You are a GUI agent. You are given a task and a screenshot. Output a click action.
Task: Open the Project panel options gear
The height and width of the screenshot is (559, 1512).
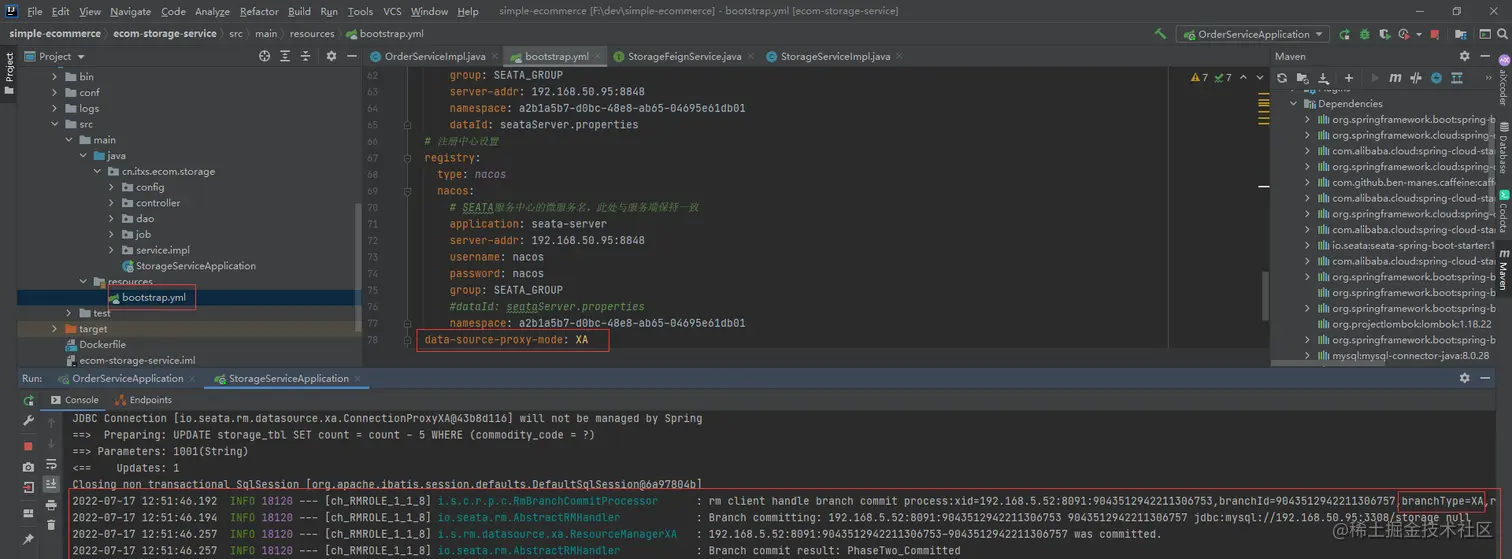tap(331, 56)
